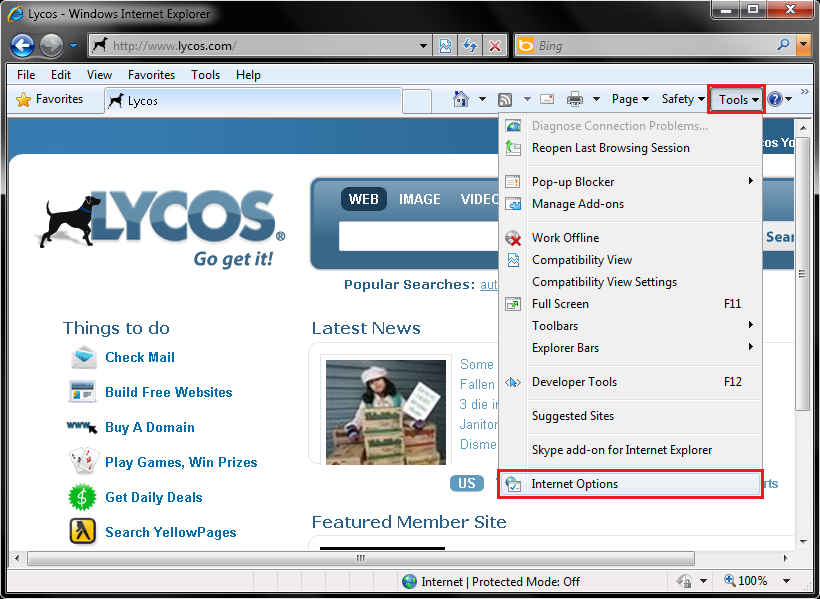Expand the Home button dropdown arrow

click(482, 99)
